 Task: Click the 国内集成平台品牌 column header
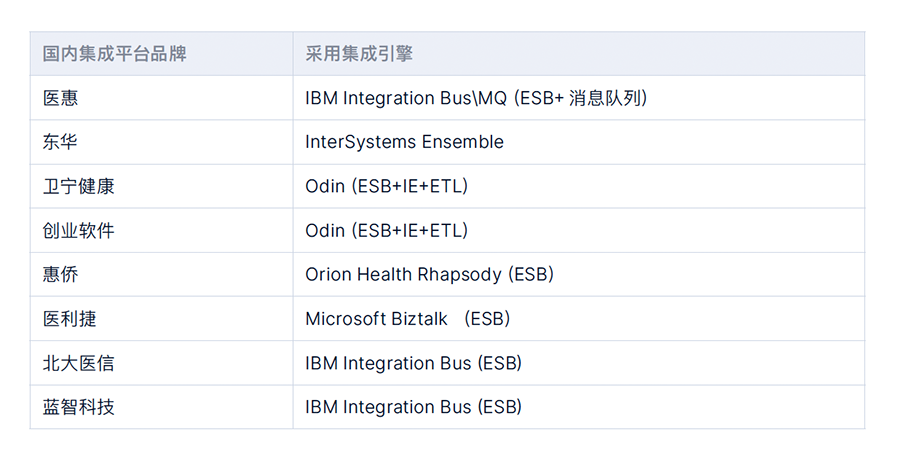[161, 54]
